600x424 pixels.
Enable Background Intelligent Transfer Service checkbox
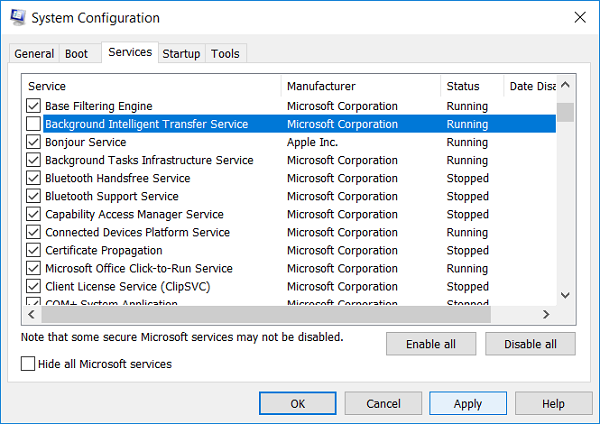(x=34, y=124)
